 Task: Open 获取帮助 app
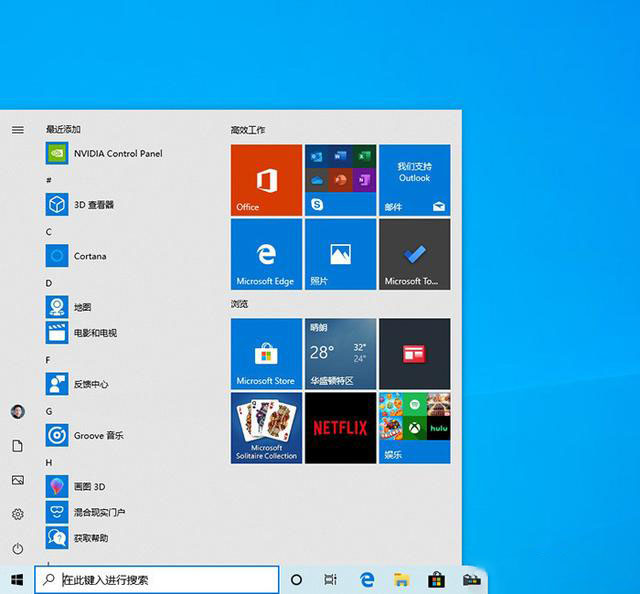(x=77, y=538)
